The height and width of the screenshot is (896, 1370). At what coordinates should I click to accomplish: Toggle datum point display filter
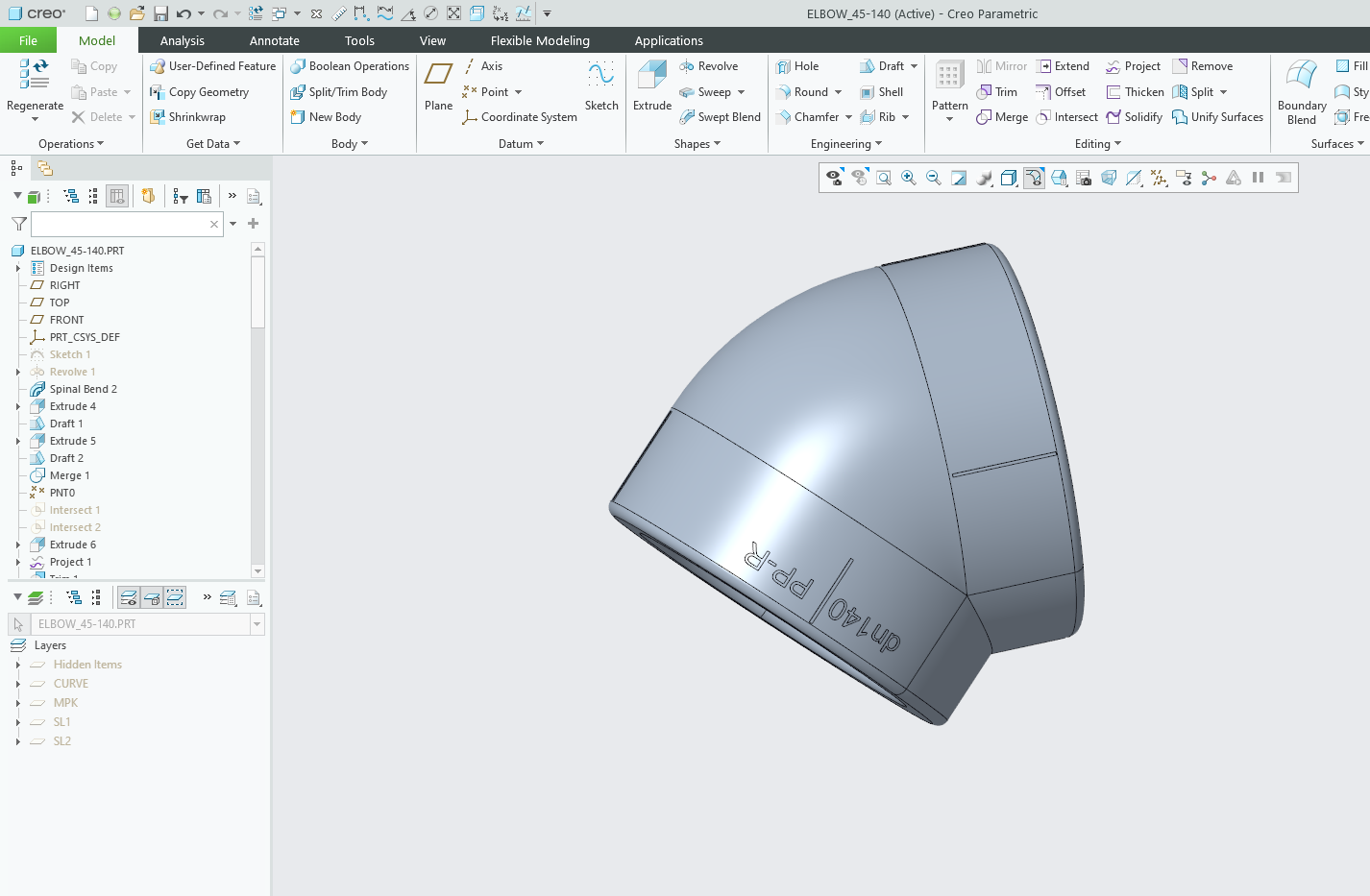coord(1159,178)
